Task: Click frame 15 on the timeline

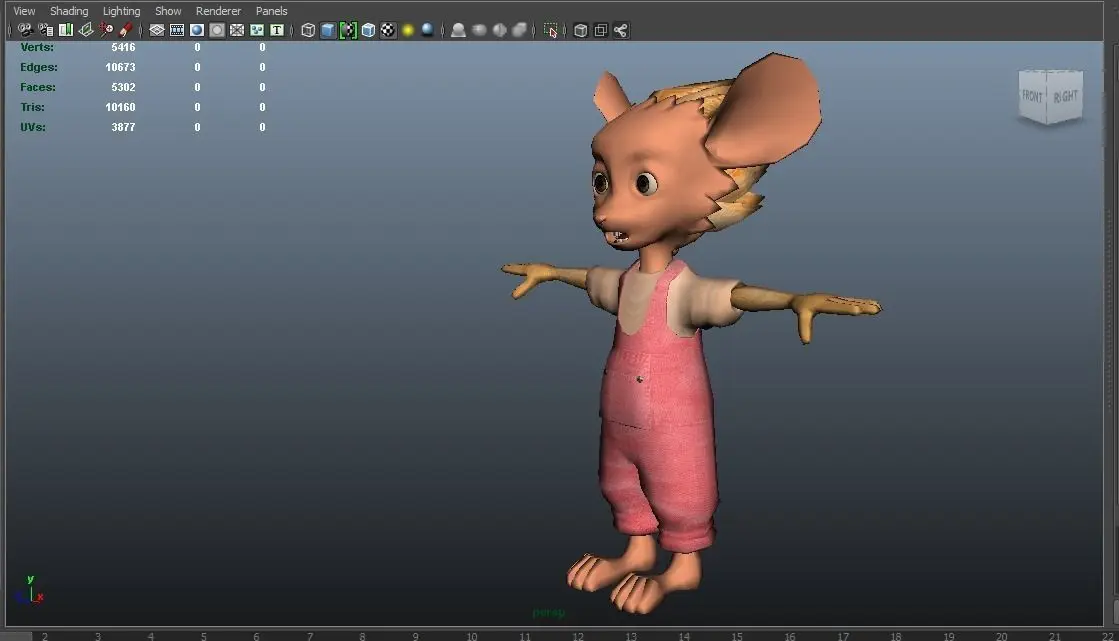Action: (x=736, y=636)
